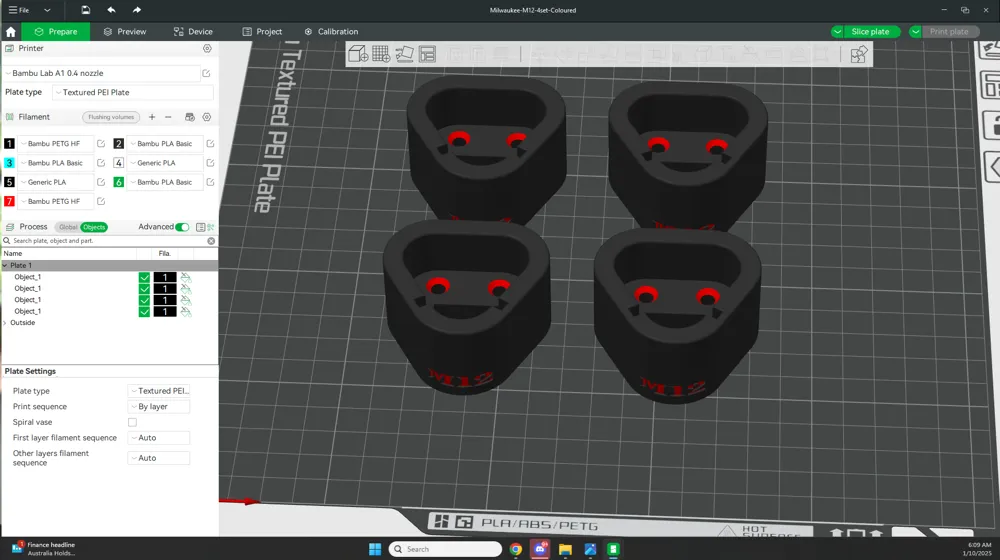Click the Print plate button
This screenshot has width=1000, height=560.
point(950,31)
